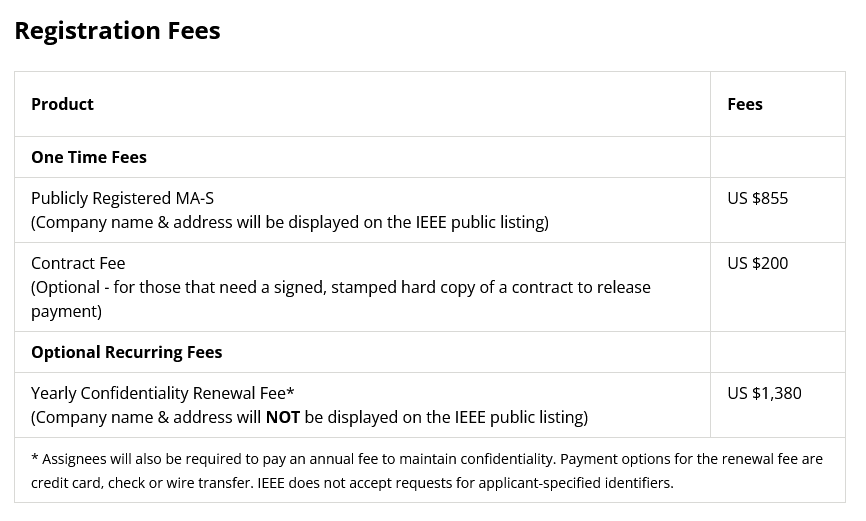Image resolution: width=866 pixels, height=521 pixels.
Task: Click the Publicly Registered MA-S product name
Action: [x=122, y=198]
